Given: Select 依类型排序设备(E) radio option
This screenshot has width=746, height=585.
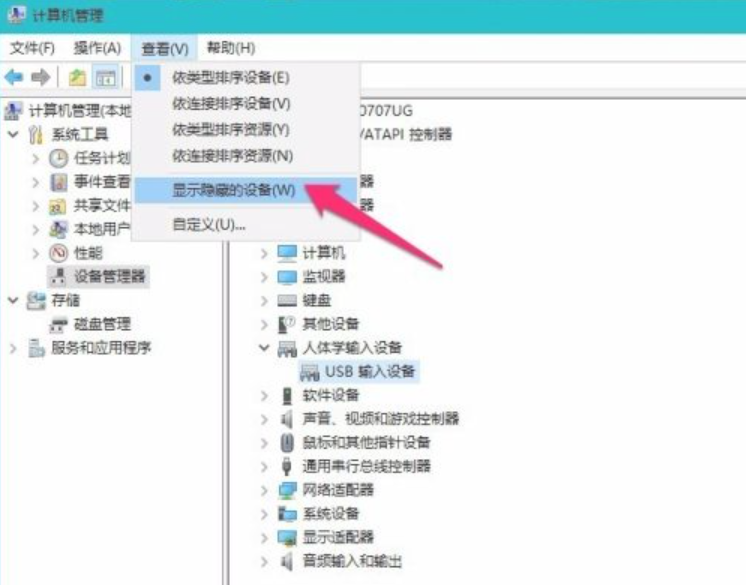Looking at the screenshot, I should coord(231,78).
